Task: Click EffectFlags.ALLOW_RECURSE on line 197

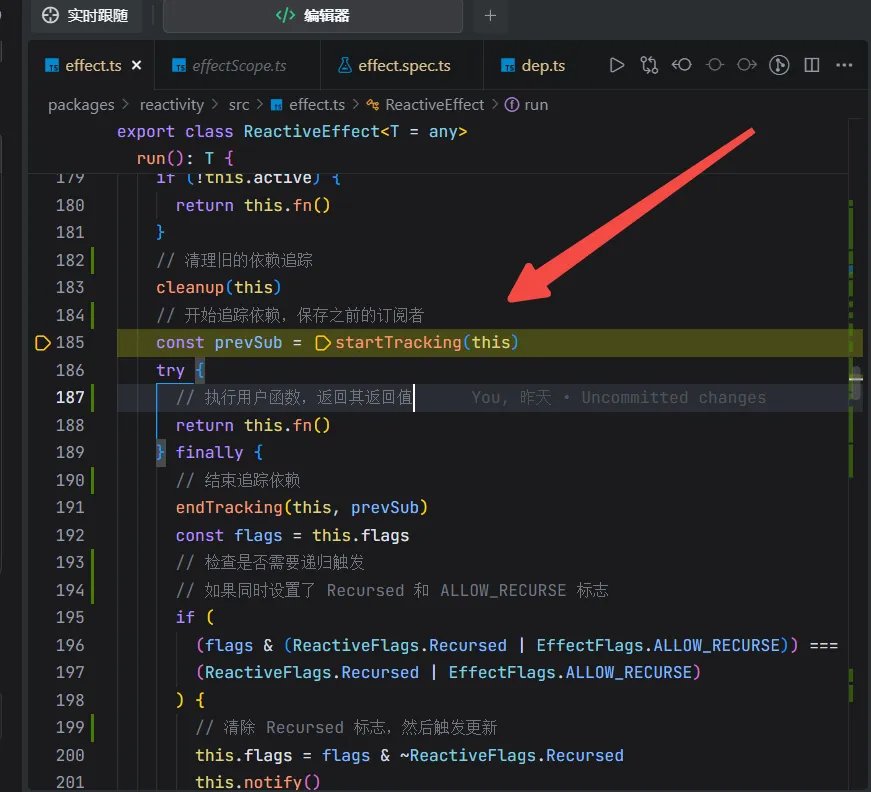Action: pos(570,673)
